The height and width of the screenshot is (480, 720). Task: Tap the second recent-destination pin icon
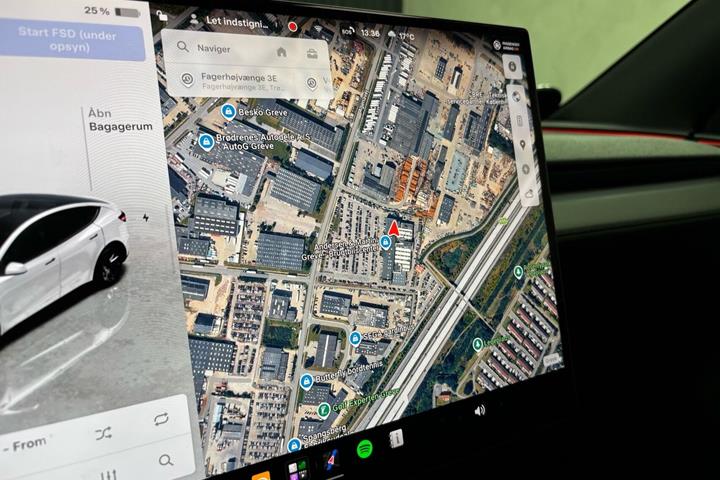[x=311, y=83]
